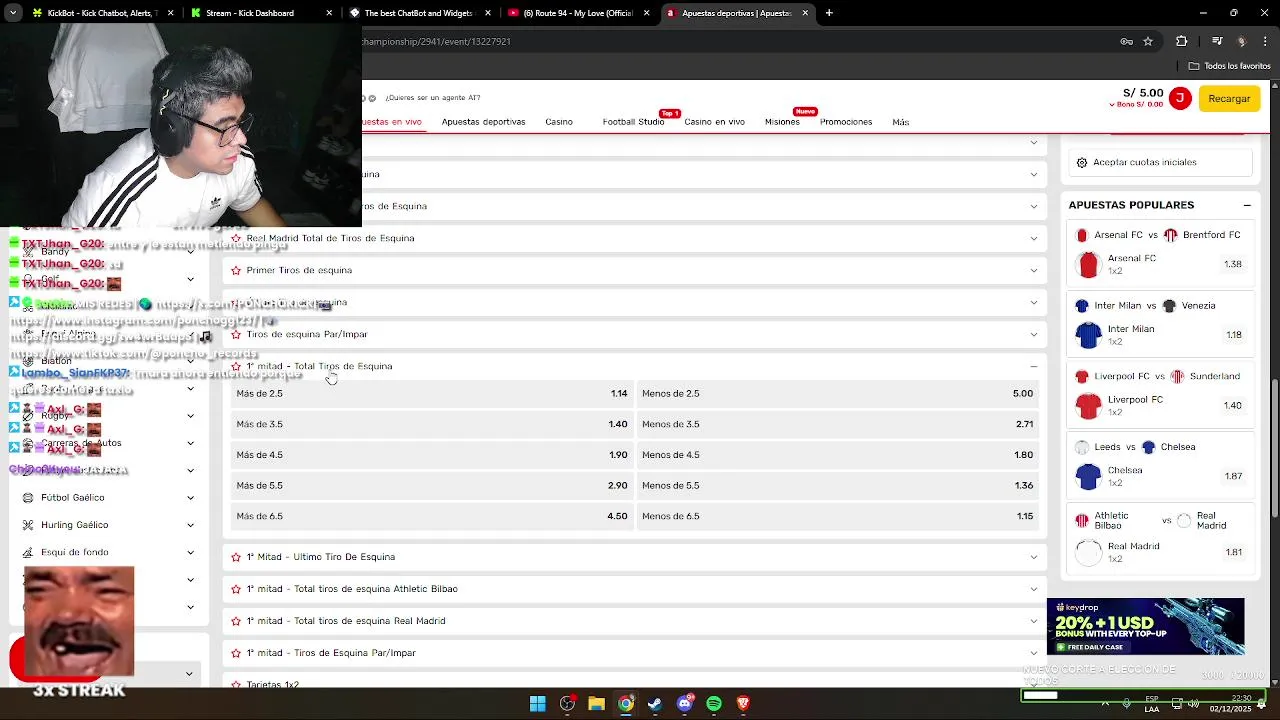The image size is (1280, 720).
Task: Open Spotify from the taskbar
Action: [714, 703]
